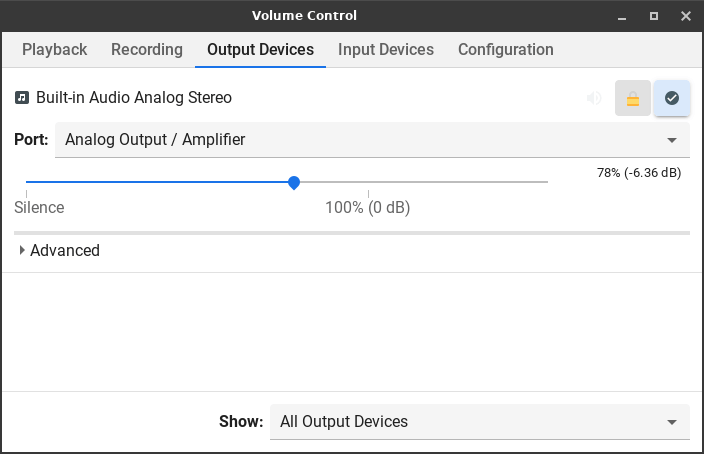
Task: Select the Output Devices tab
Action: tap(260, 50)
